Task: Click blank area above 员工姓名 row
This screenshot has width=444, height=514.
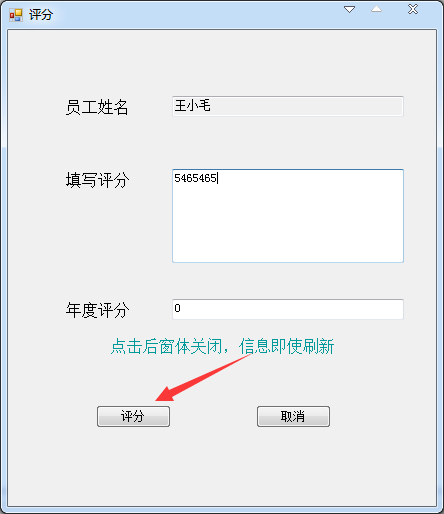Action: [222, 63]
